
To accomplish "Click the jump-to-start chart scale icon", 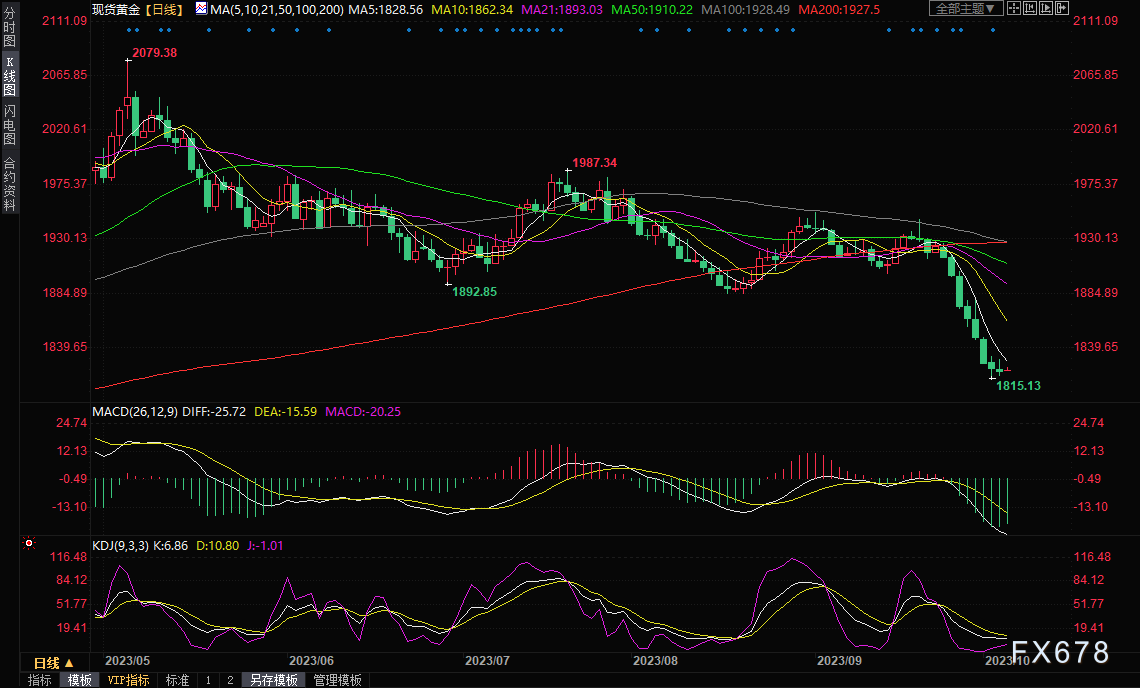I will (x=1030, y=8).
